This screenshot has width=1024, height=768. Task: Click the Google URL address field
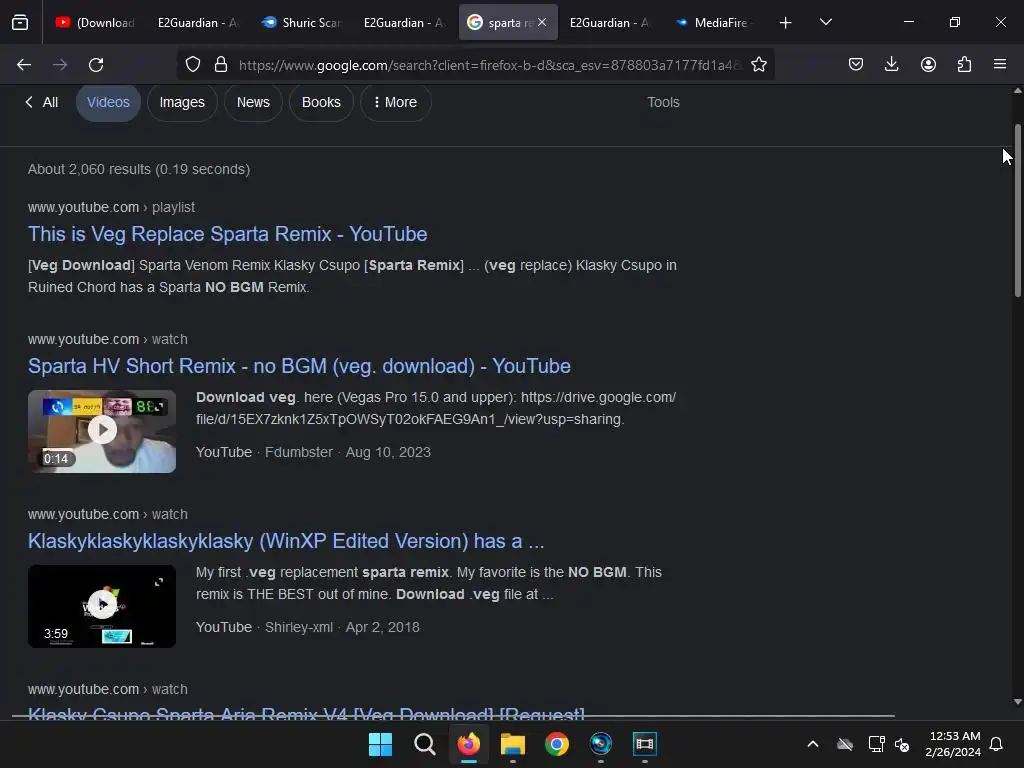pyautogui.click(x=490, y=65)
